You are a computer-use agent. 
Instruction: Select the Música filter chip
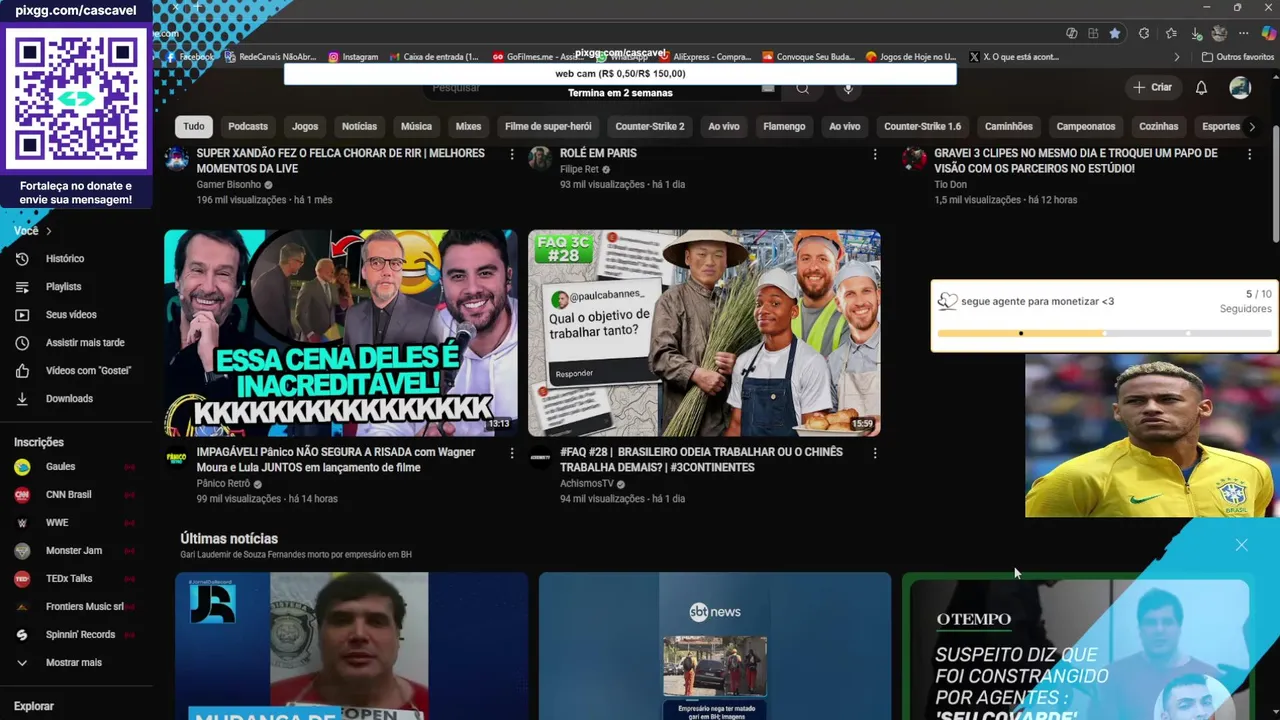point(416,127)
